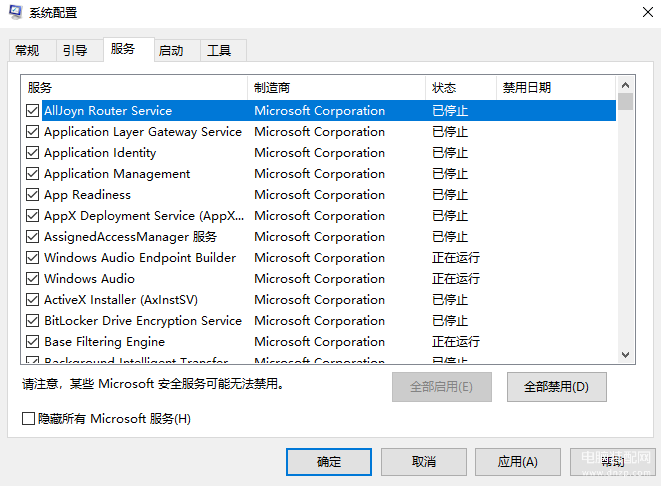Toggle App Readiness checkbox

32,195
